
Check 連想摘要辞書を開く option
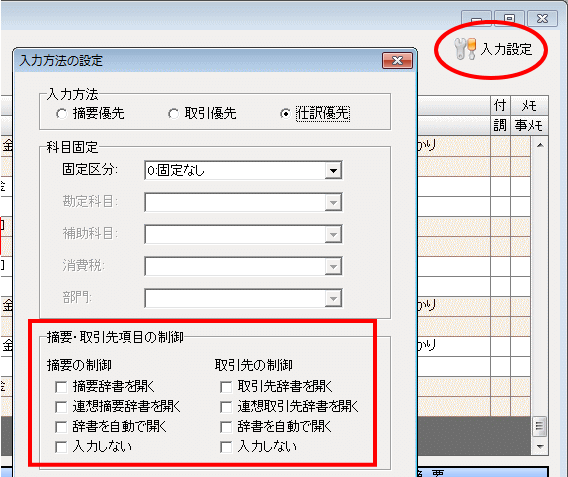click(61, 407)
